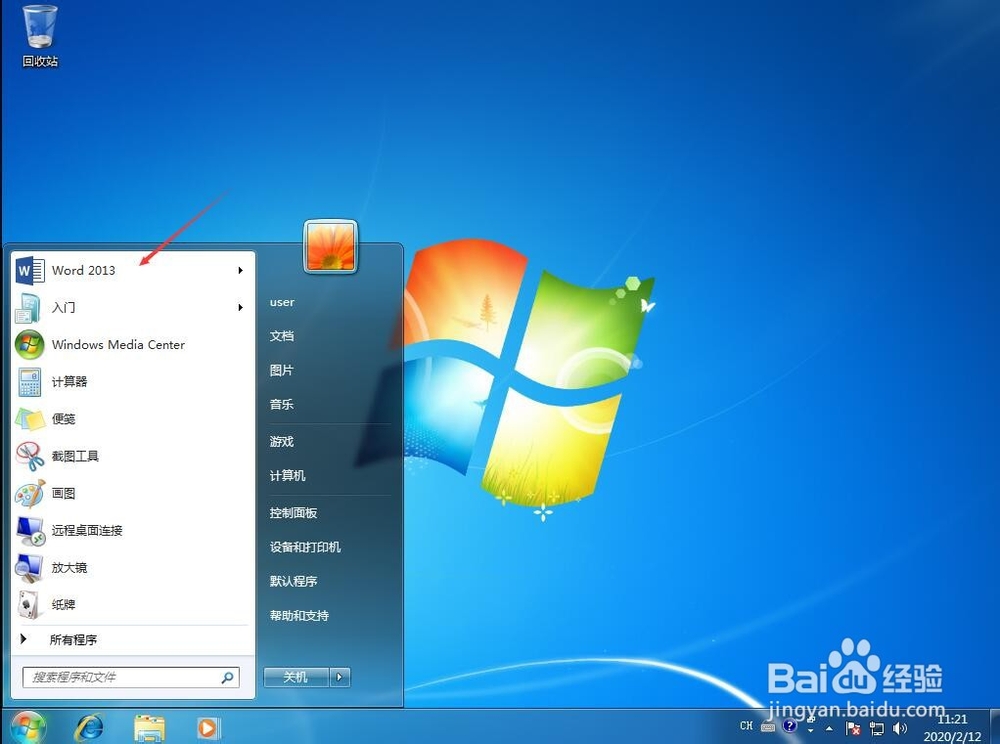Open 文档 Documents
1000x744 pixels.
[x=282, y=336]
